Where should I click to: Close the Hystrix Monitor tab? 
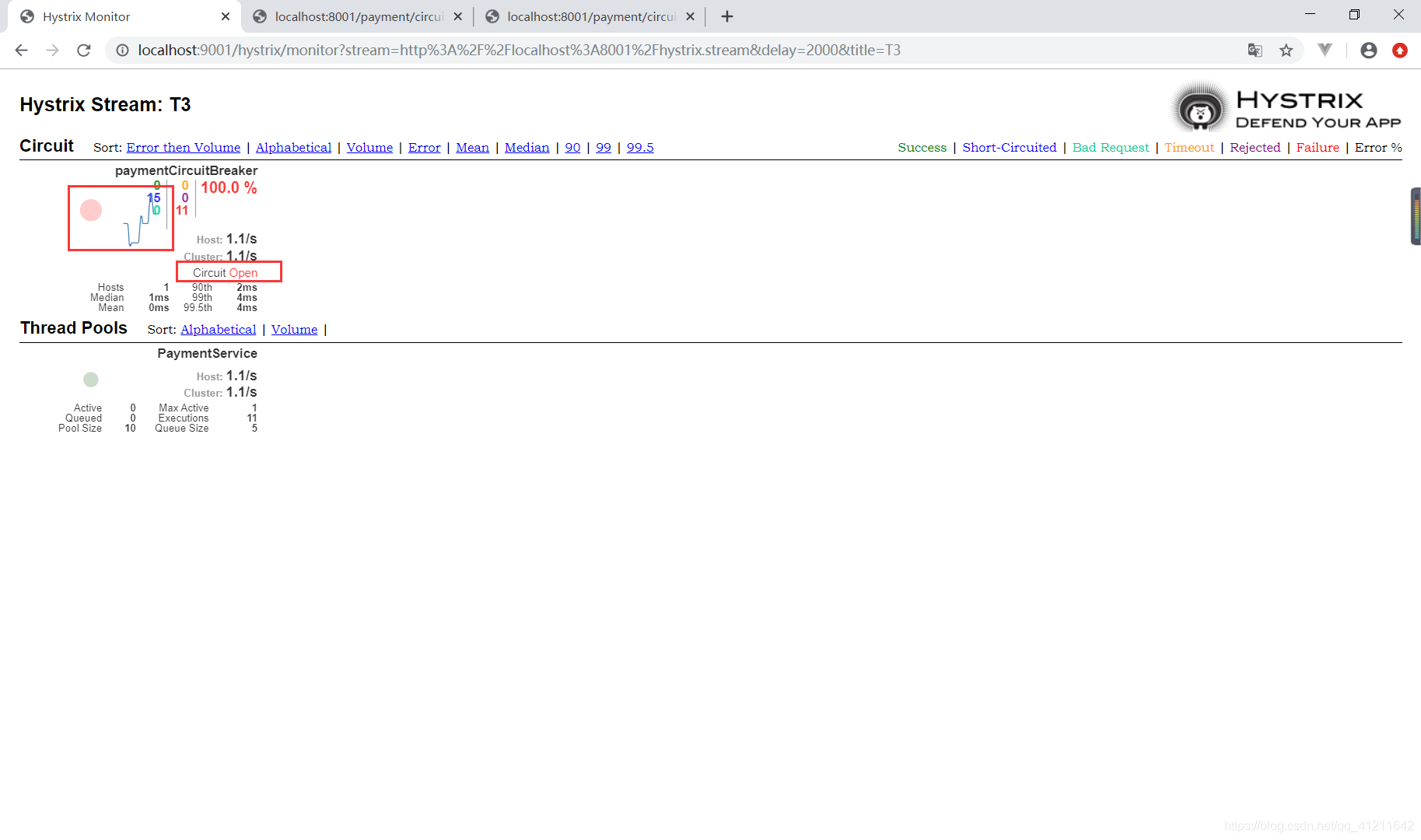pyautogui.click(x=226, y=16)
